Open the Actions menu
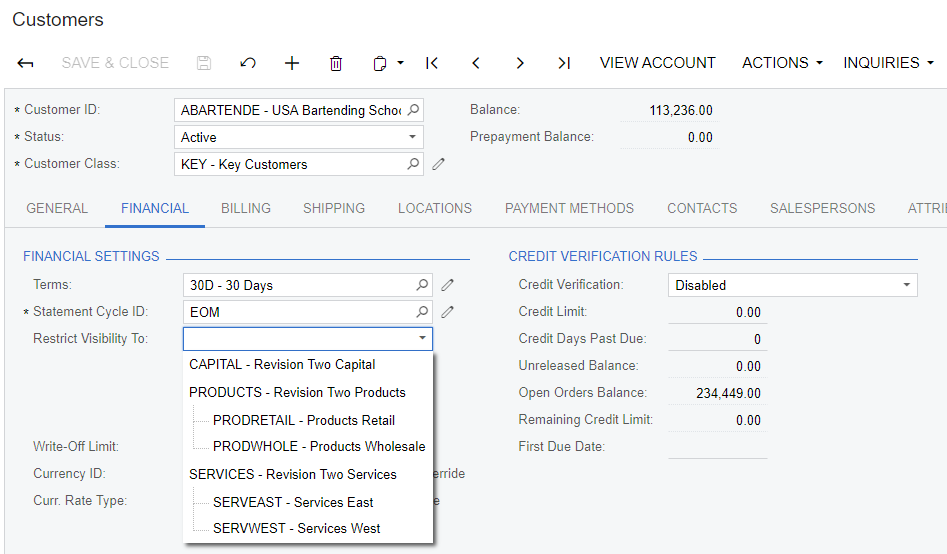 [782, 63]
